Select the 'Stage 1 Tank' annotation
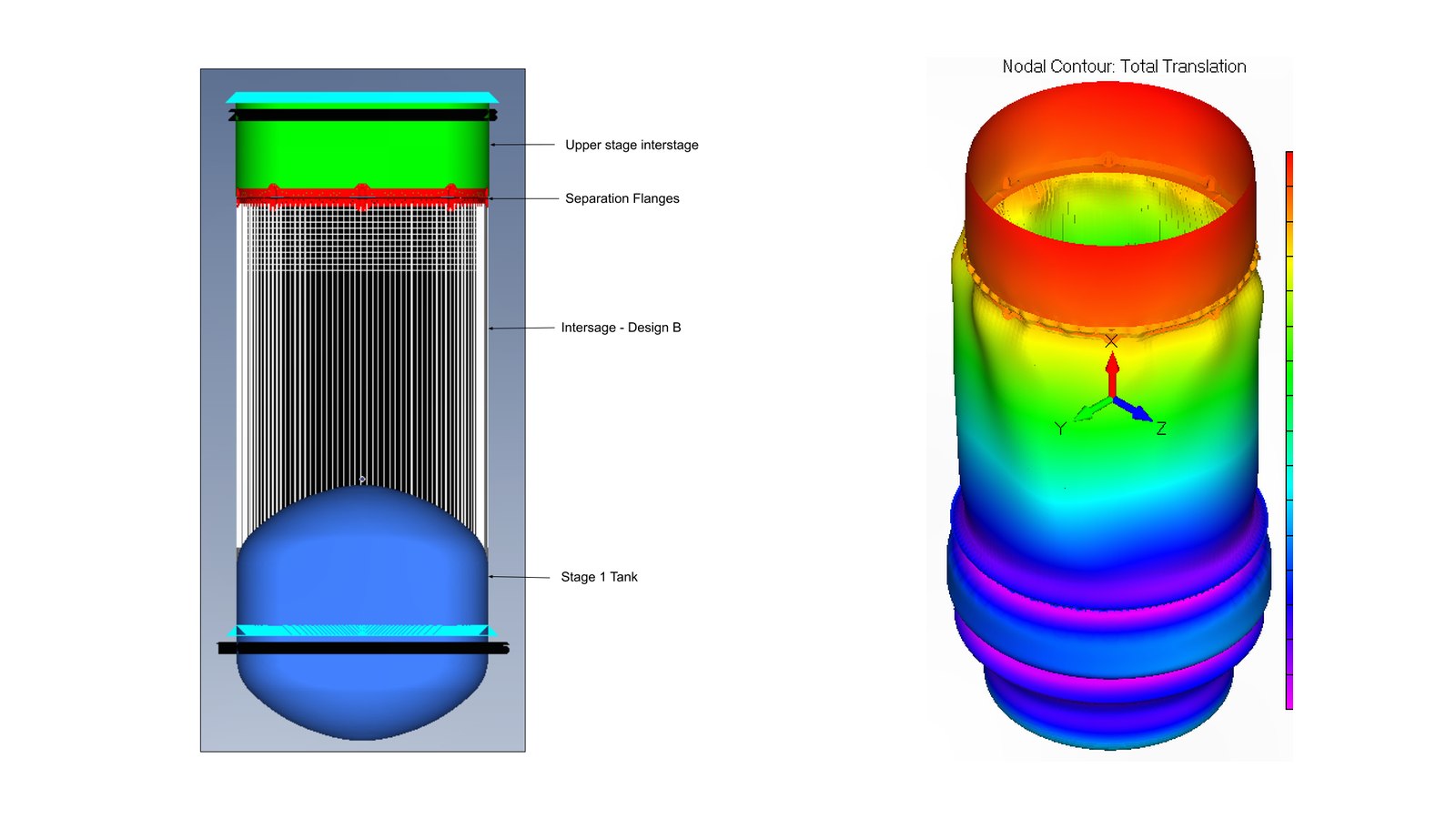1456x819 pixels. point(599,577)
